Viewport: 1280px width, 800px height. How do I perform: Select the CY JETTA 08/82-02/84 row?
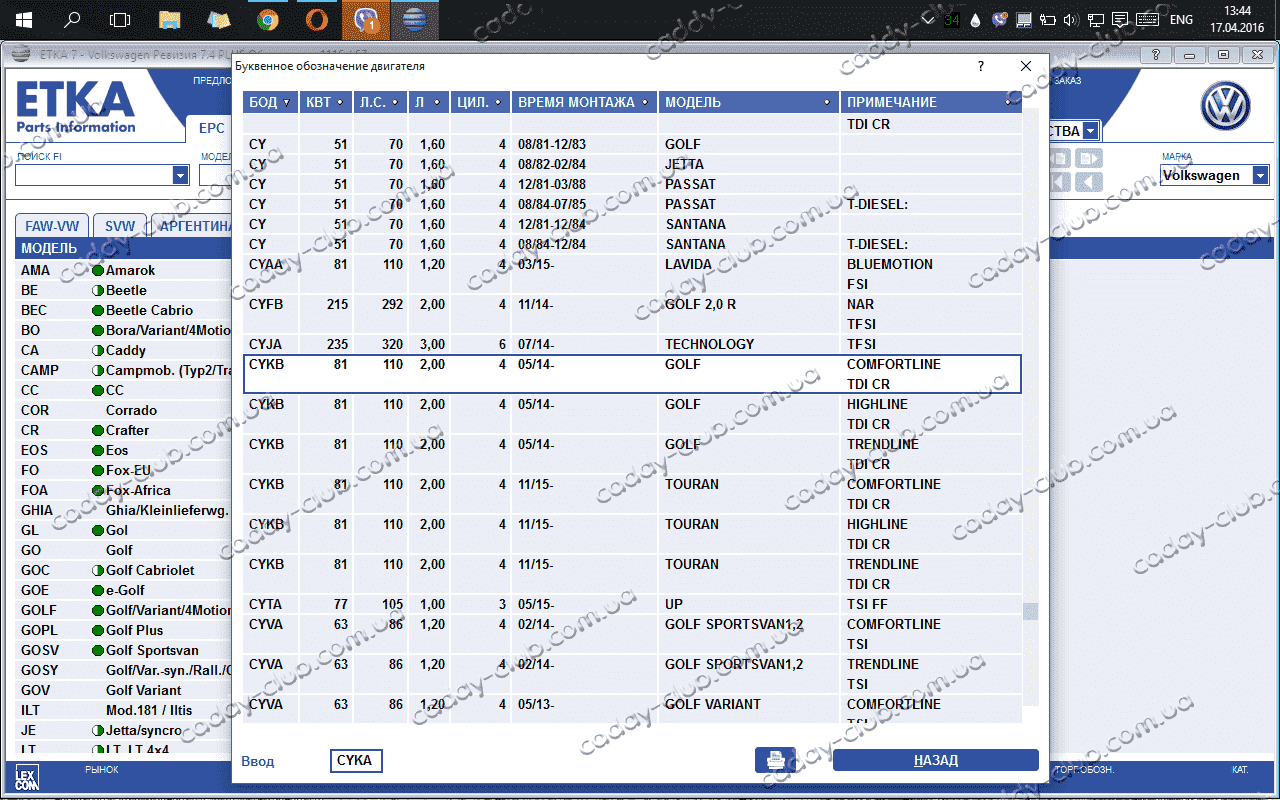tap(632, 164)
